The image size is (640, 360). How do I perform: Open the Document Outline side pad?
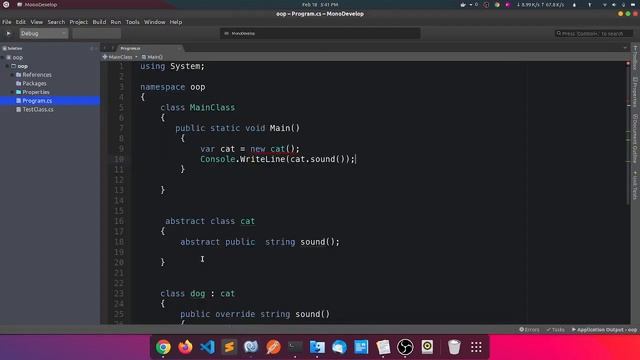(x=635, y=139)
